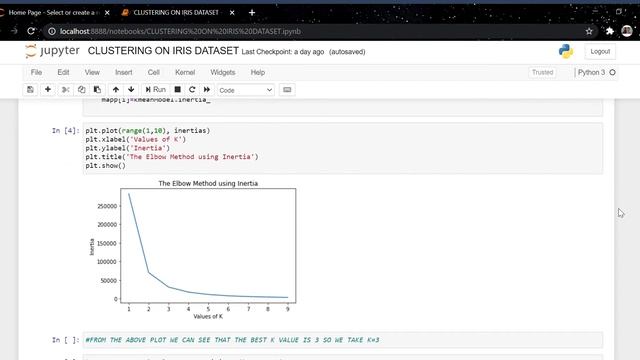Bookmark this page with star icon
640x360 pixels.
coord(589,31)
